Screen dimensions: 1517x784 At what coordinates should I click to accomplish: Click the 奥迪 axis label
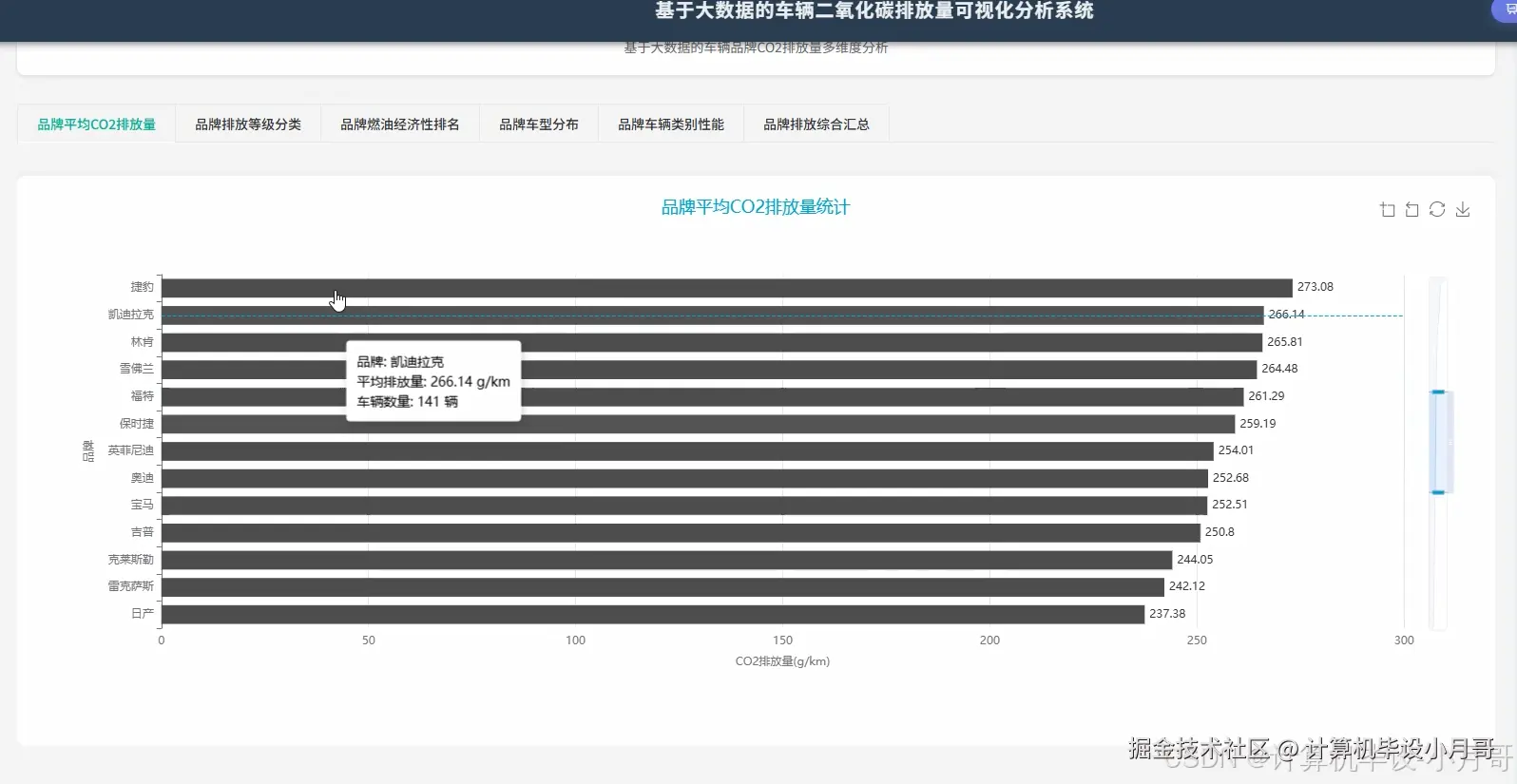142,478
